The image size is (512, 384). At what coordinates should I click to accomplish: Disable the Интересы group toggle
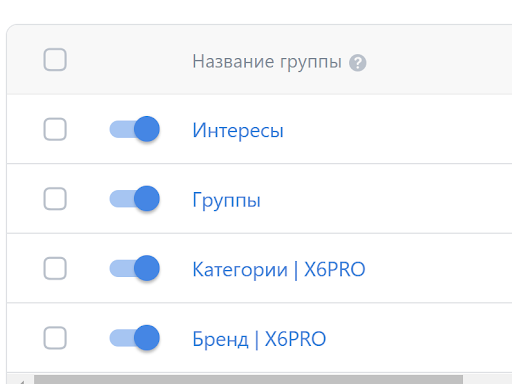[135, 129]
